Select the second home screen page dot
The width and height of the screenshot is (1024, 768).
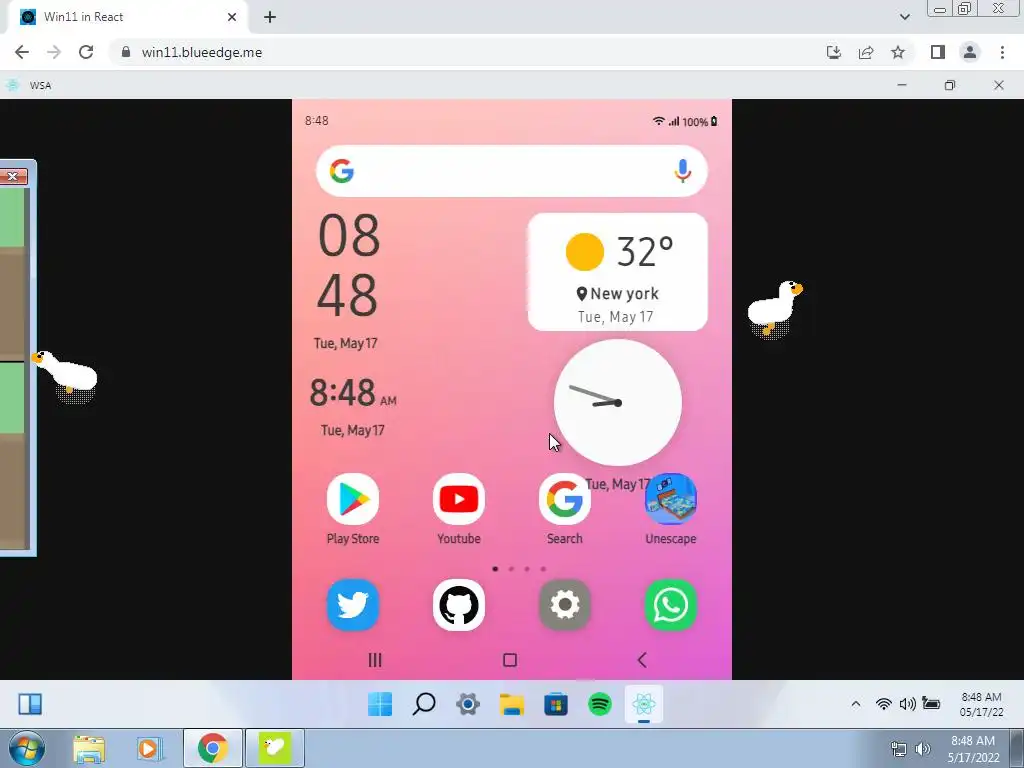(511, 569)
